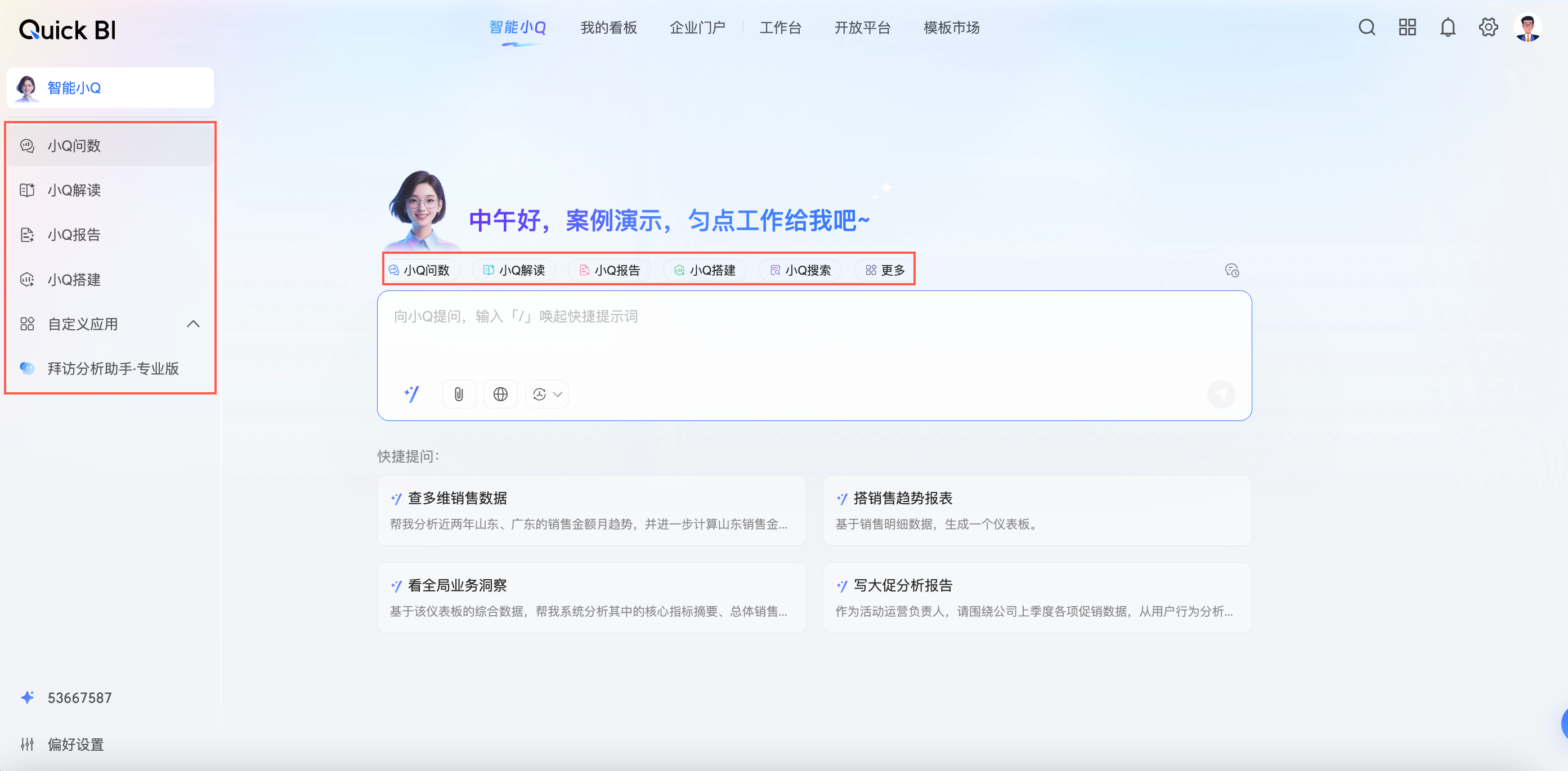Open the 更多 chip in shortcut row
1568x771 pixels.
click(x=885, y=270)
